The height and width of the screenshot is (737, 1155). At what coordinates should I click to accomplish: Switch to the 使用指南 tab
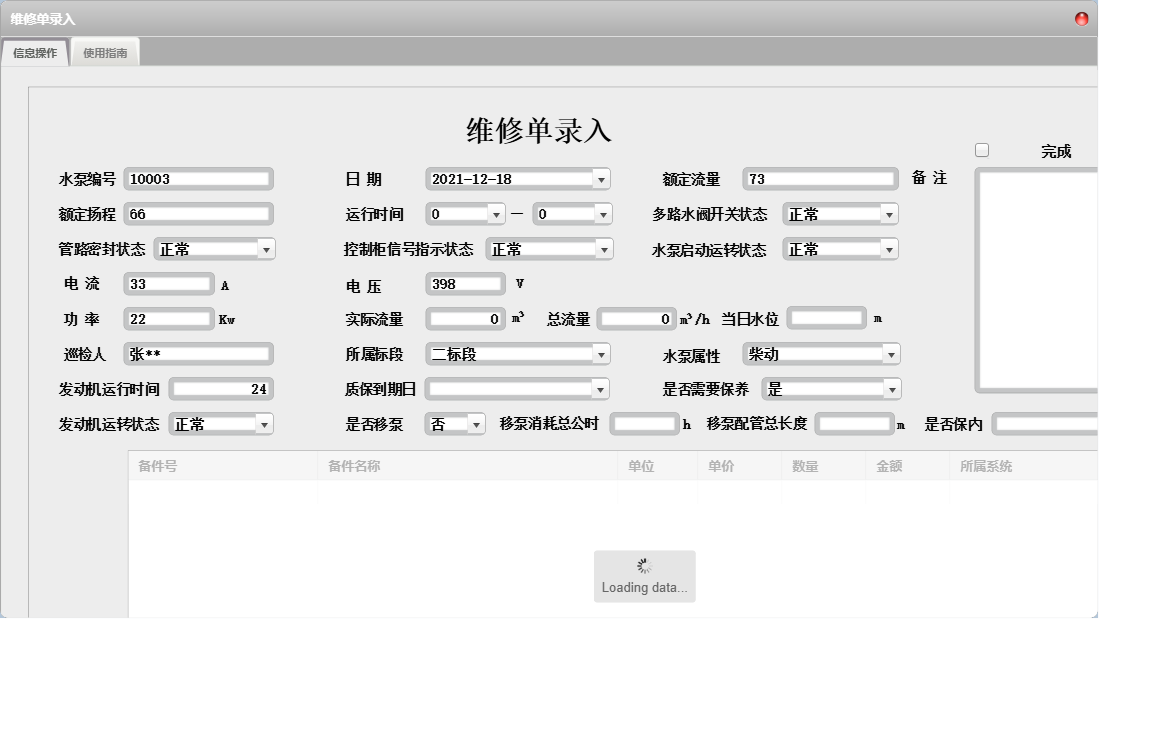(x=104, y=50)
